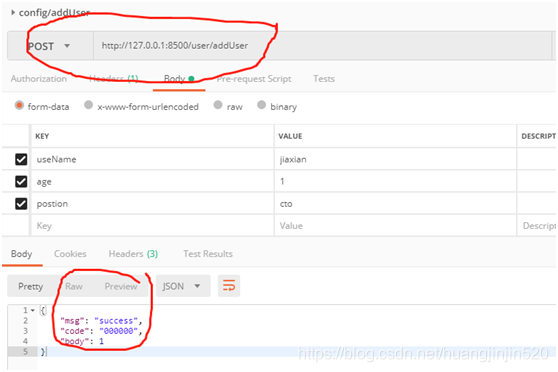Click the "code": "000000" response line
Viewport: 558px width, 372px height.
point(101,331)
